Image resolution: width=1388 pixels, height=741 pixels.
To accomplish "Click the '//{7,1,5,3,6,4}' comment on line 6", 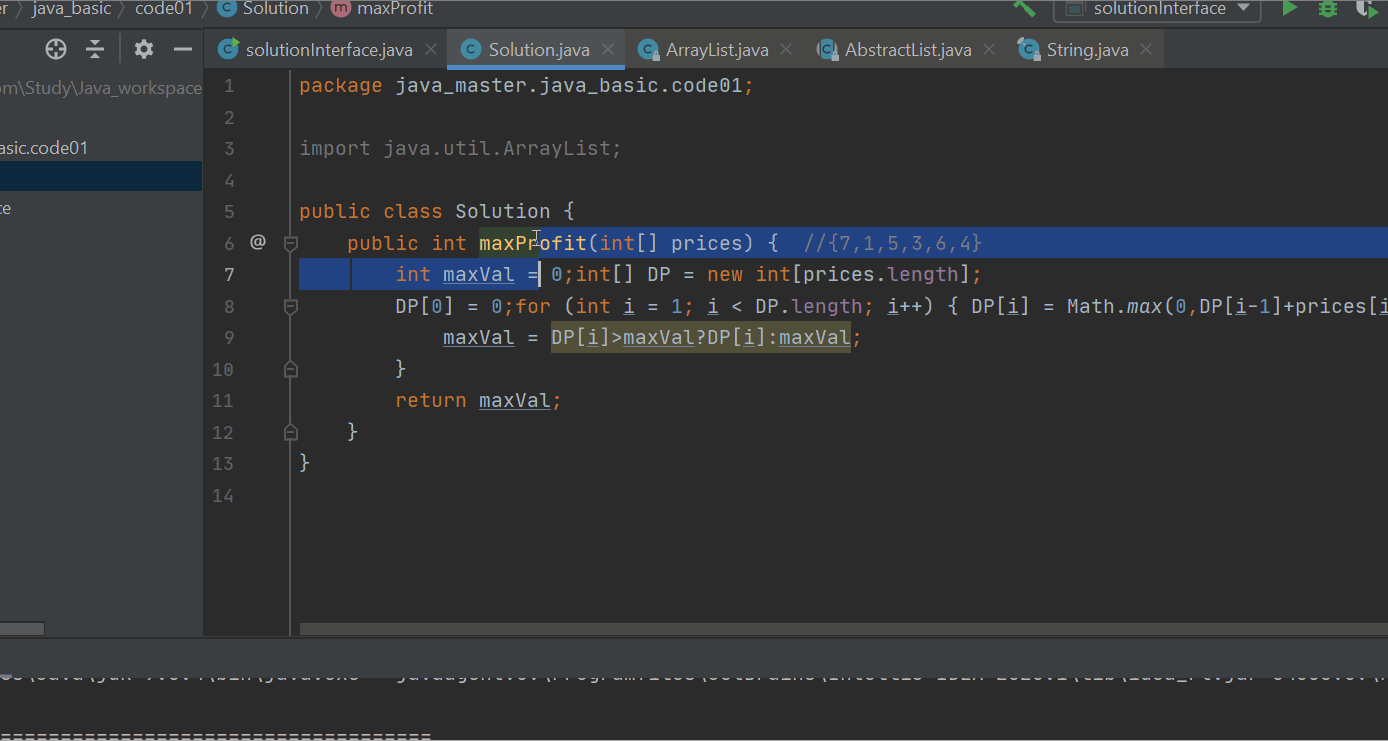I will point(893,243).
